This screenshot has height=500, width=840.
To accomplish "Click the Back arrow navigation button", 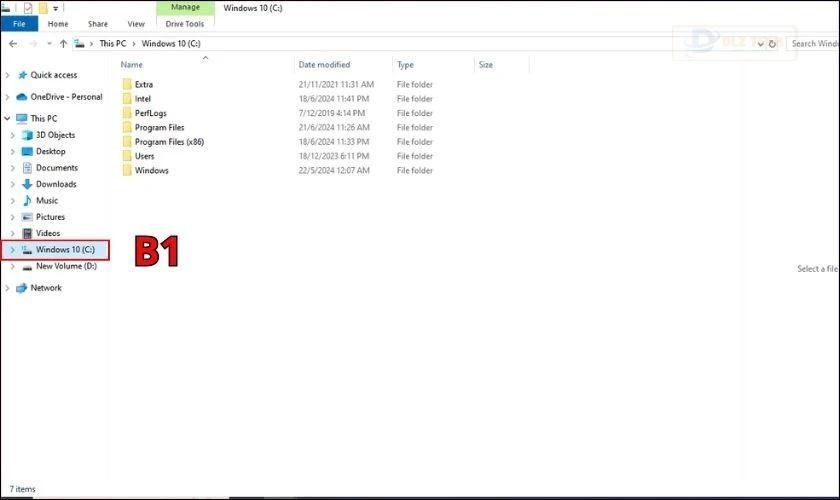I will coord(12,44).
